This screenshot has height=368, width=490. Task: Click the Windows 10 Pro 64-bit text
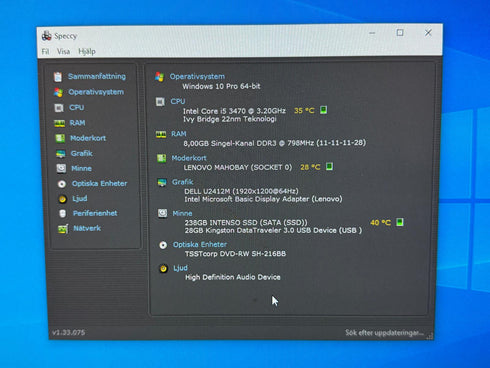221,86
